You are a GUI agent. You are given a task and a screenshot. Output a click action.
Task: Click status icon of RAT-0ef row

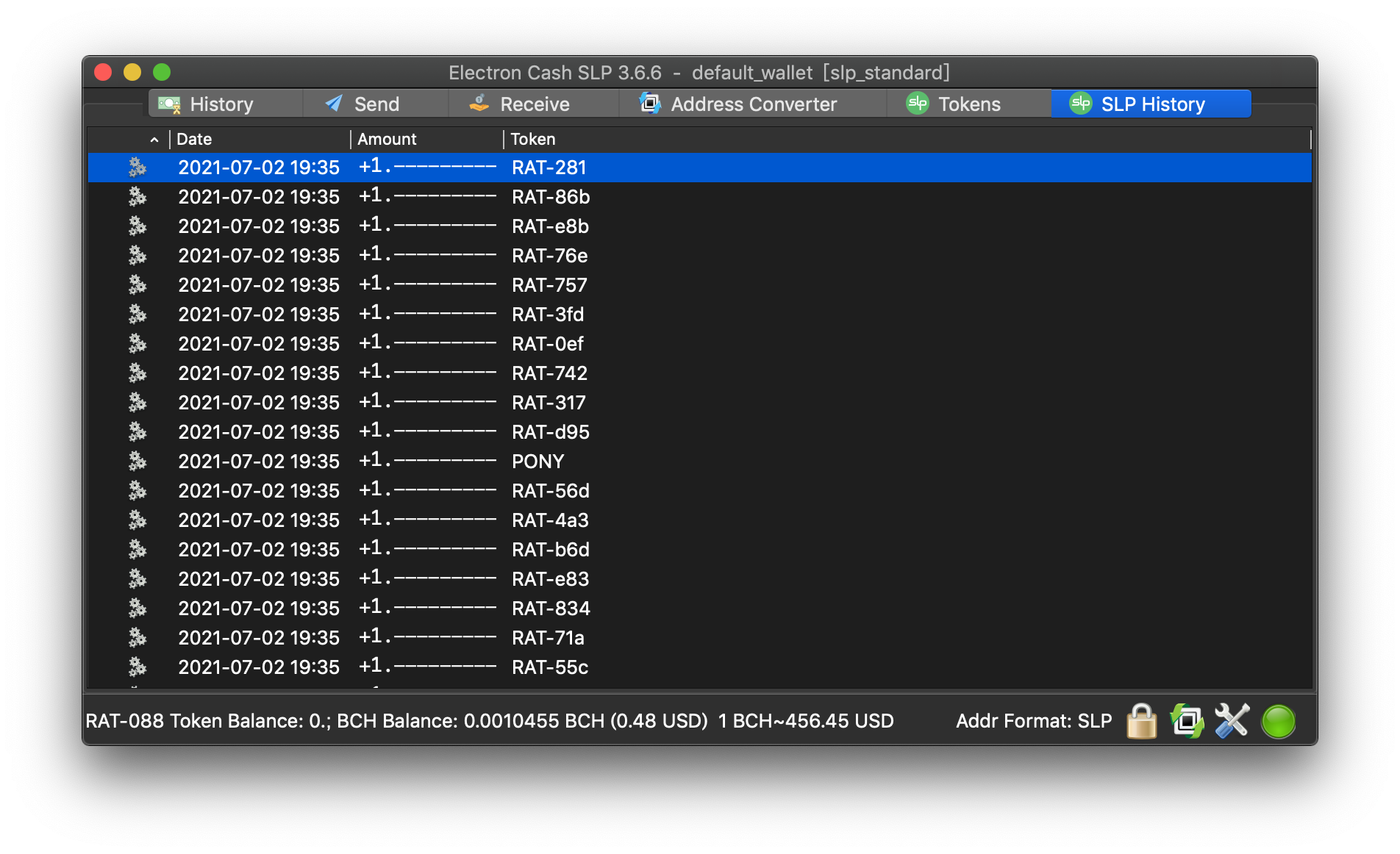[137, 344]
